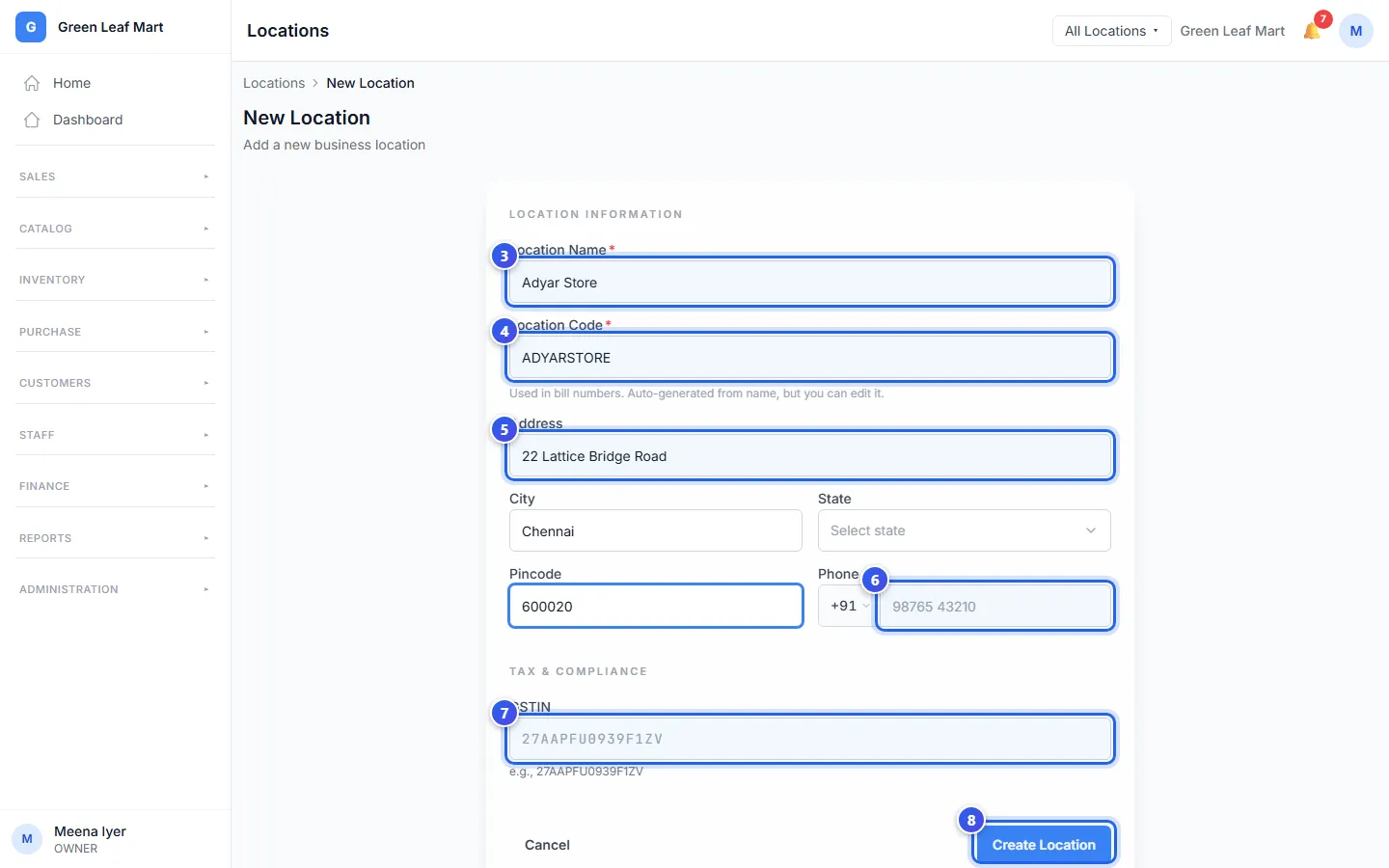
Task: Click the Dashboard icon in sidebar
Action: 32,120
